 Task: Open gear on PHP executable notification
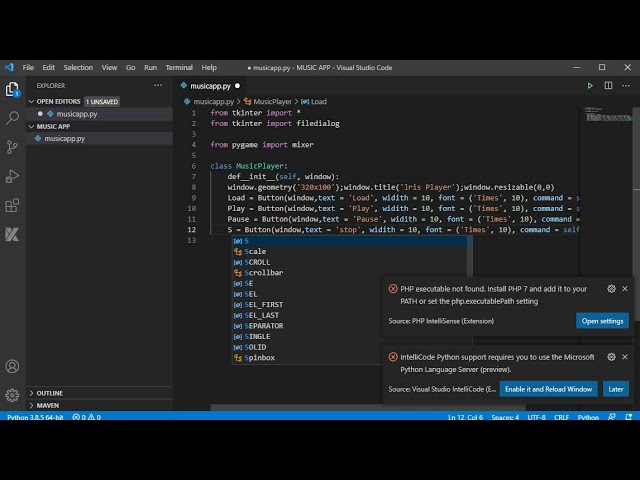coord(611,289)
